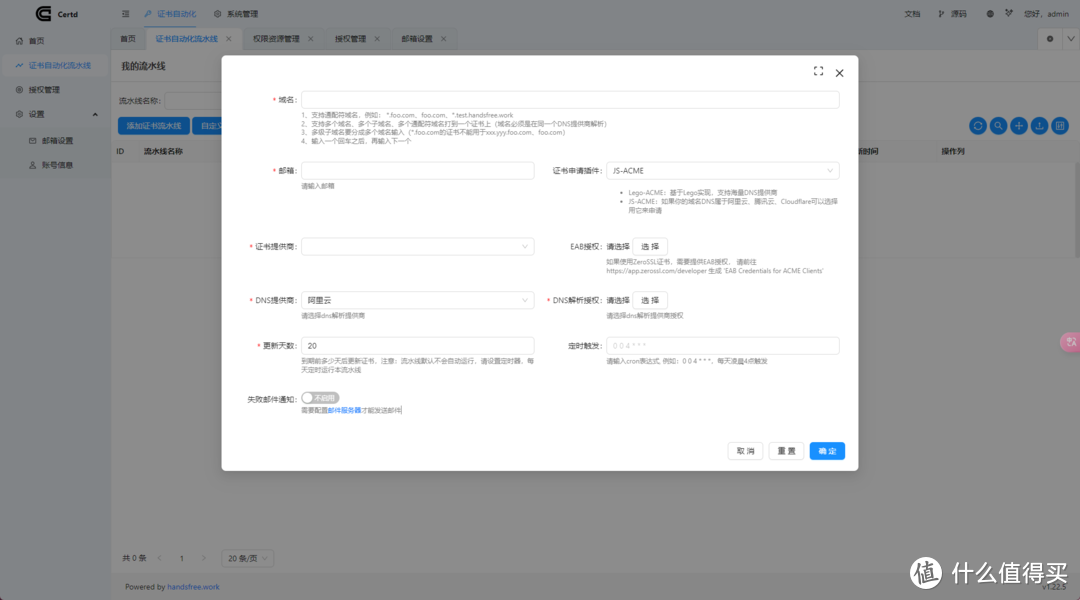Open the 20 条/页 page size selector

tap(243, 557)
